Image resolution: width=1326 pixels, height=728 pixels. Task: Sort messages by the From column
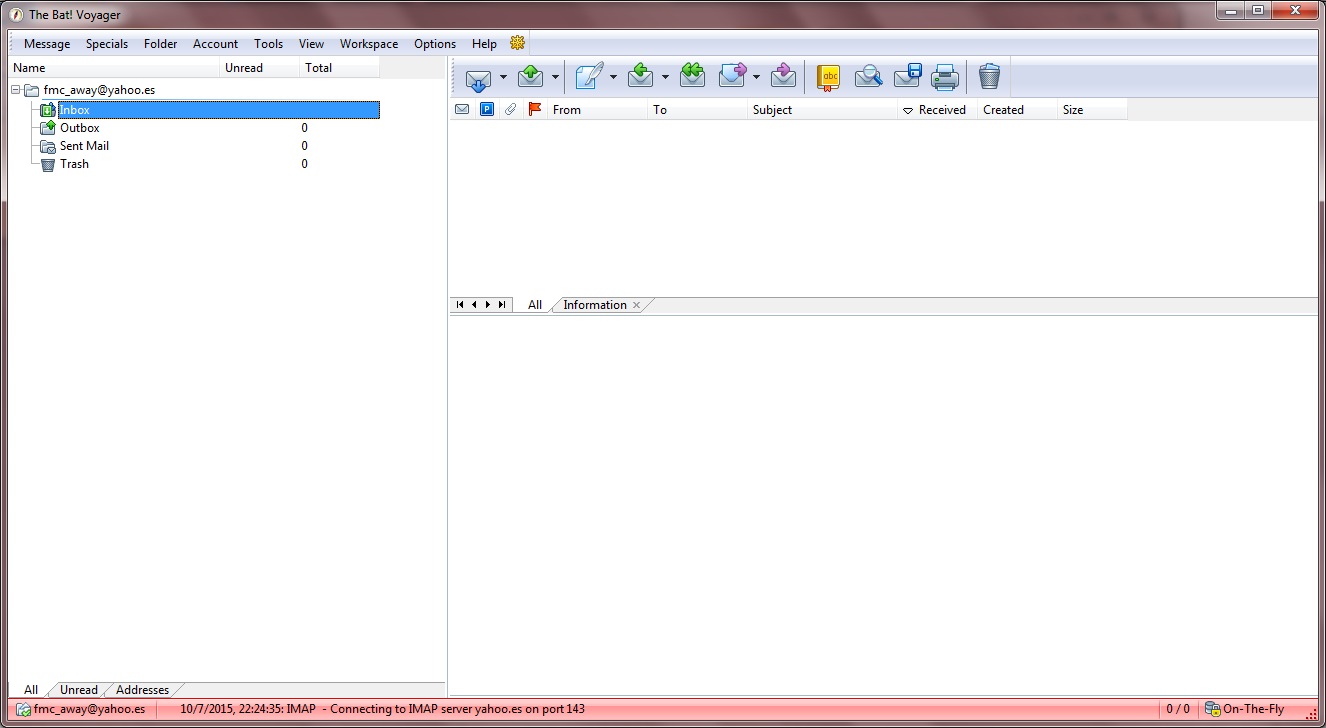[x=597, y=110]
